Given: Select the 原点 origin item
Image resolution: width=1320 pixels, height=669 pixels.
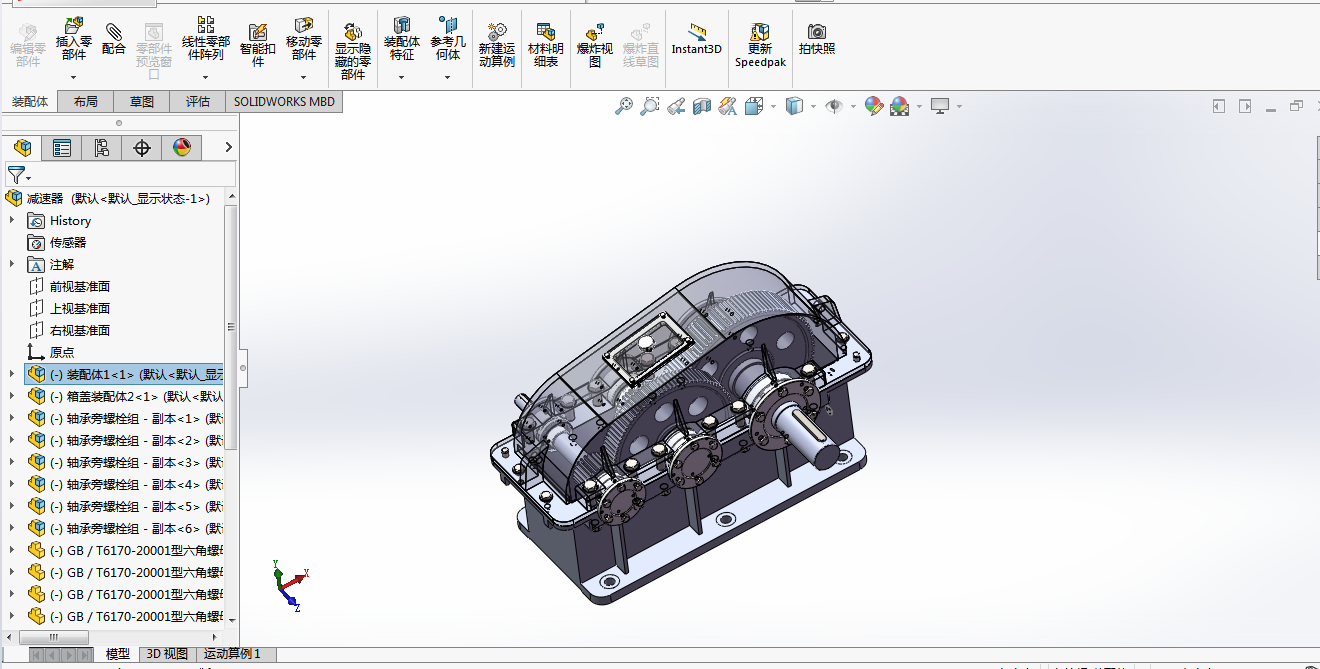Looking at the screenshot, I should click(62, 352).
